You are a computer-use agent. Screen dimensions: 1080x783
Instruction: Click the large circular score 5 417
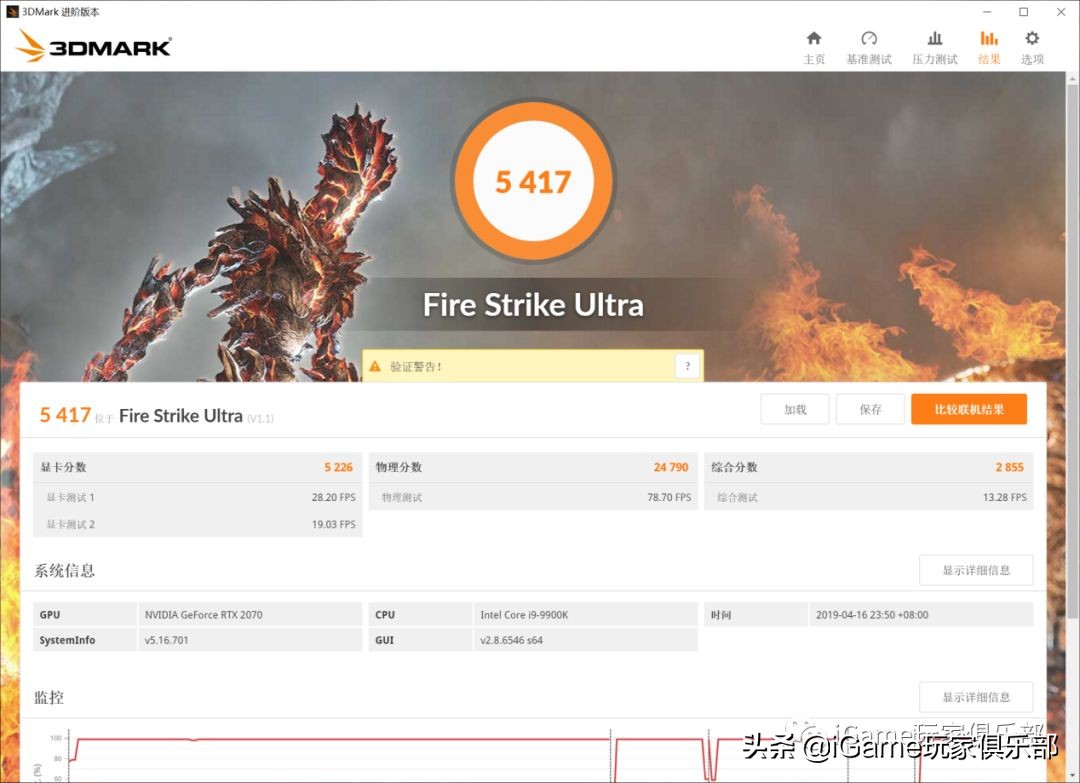pyautogui.click(x=533, y=181)
